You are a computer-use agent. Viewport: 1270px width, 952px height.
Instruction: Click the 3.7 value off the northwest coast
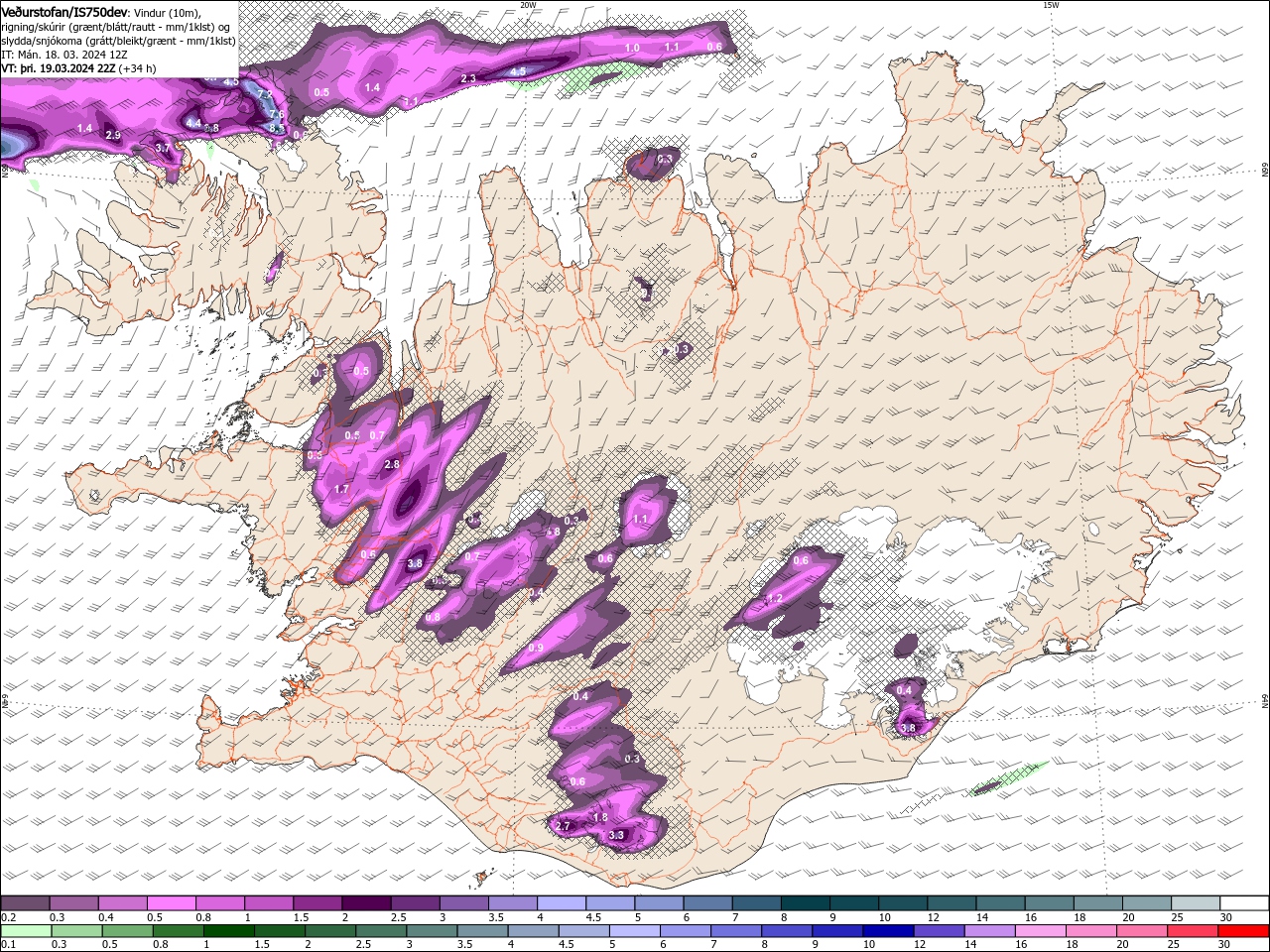163,148
